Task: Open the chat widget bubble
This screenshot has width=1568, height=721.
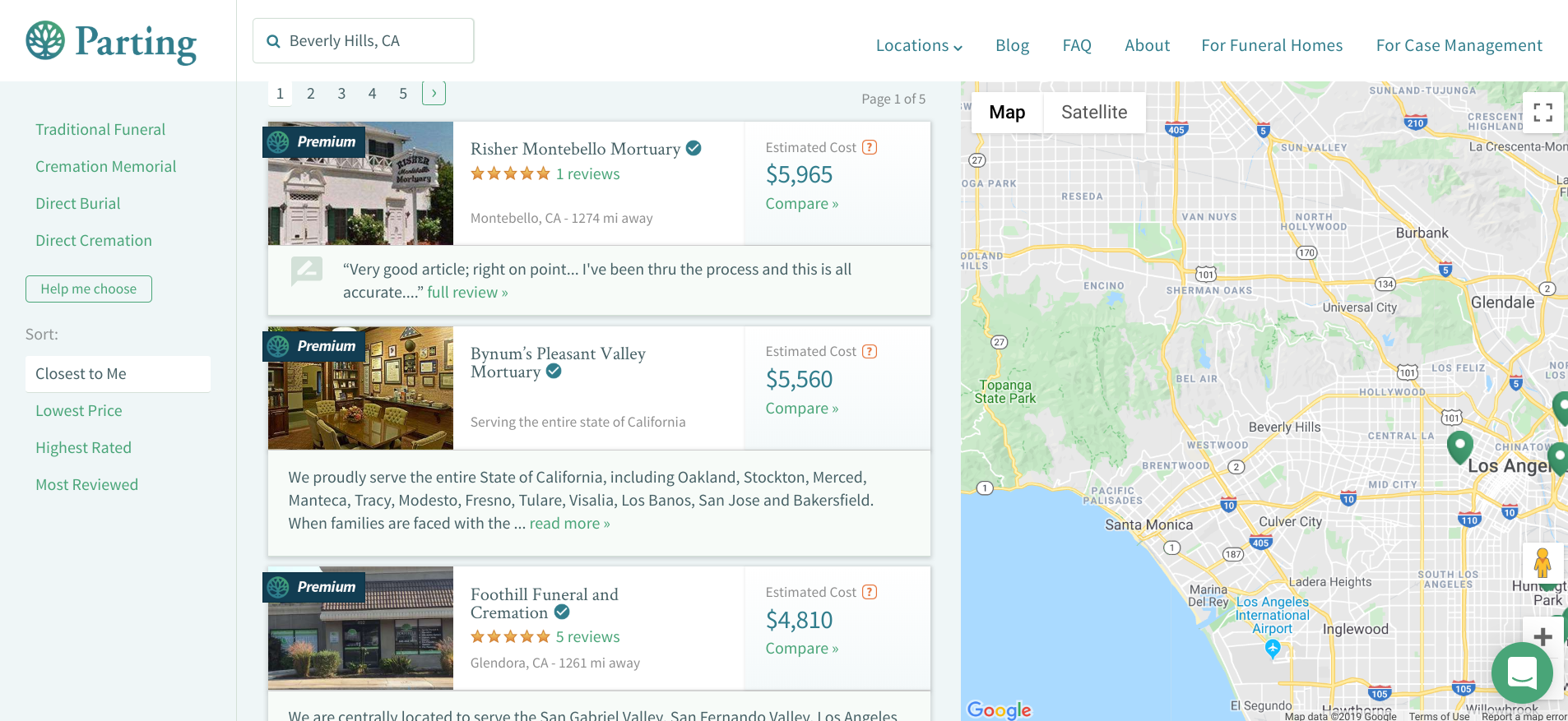Action: coord(1522,673)
